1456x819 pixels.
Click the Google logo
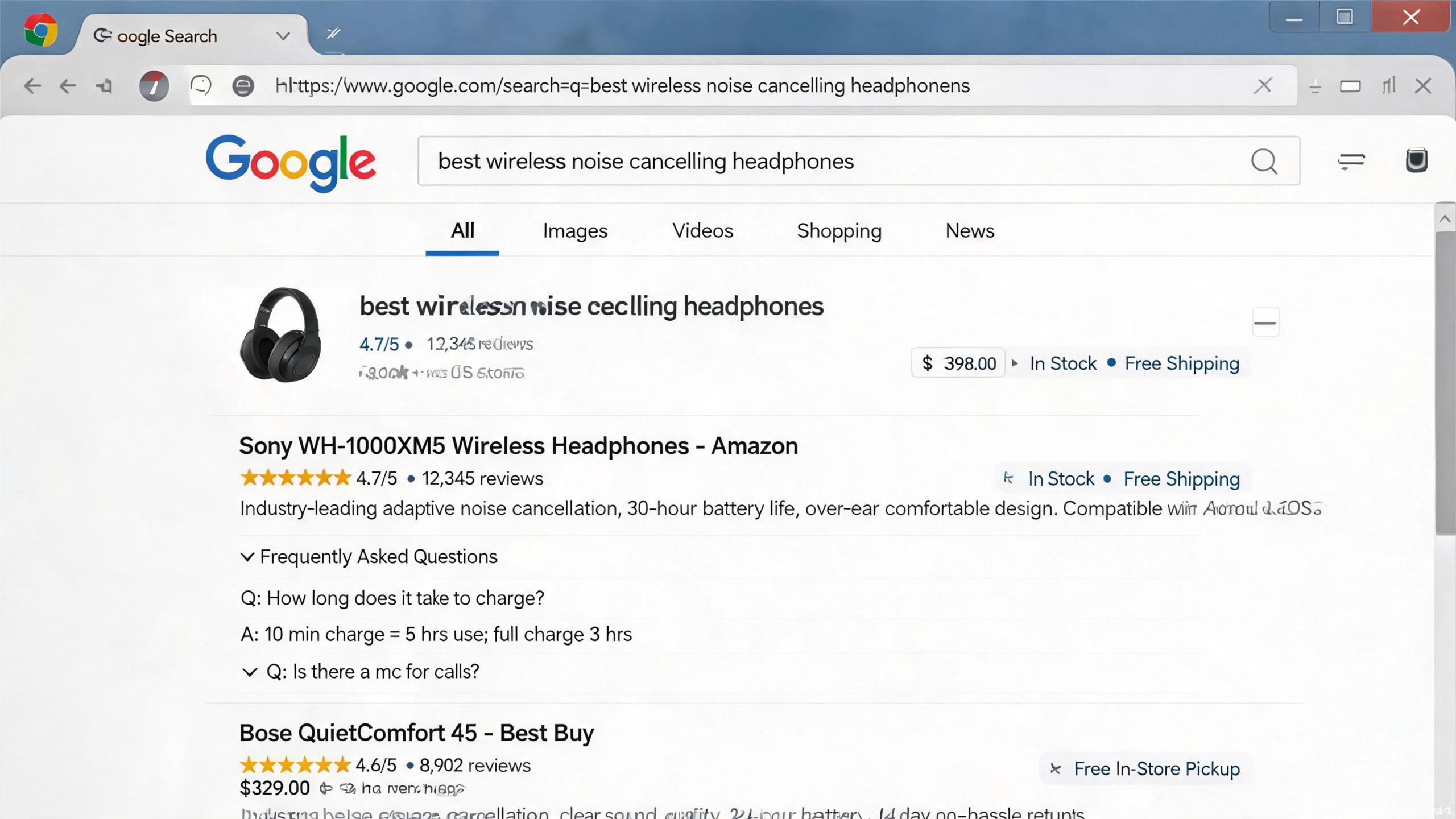pyautogui.click(x=291, y=163)
